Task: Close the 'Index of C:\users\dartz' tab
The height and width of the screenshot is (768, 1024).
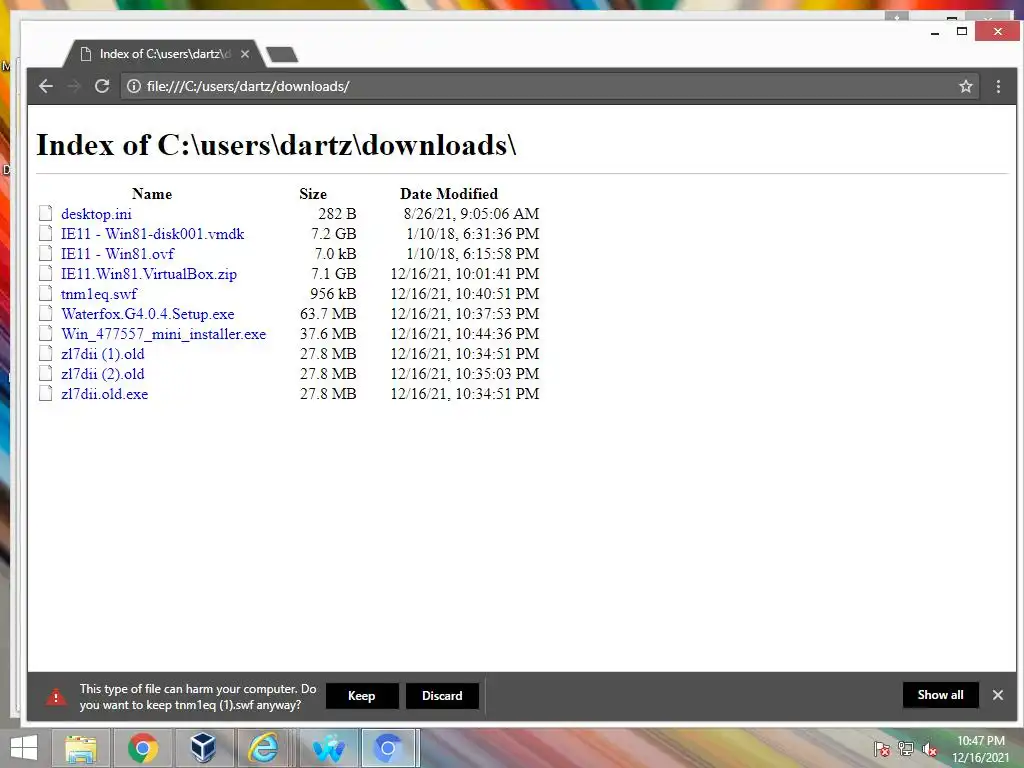Action: (x=245, y=54)
